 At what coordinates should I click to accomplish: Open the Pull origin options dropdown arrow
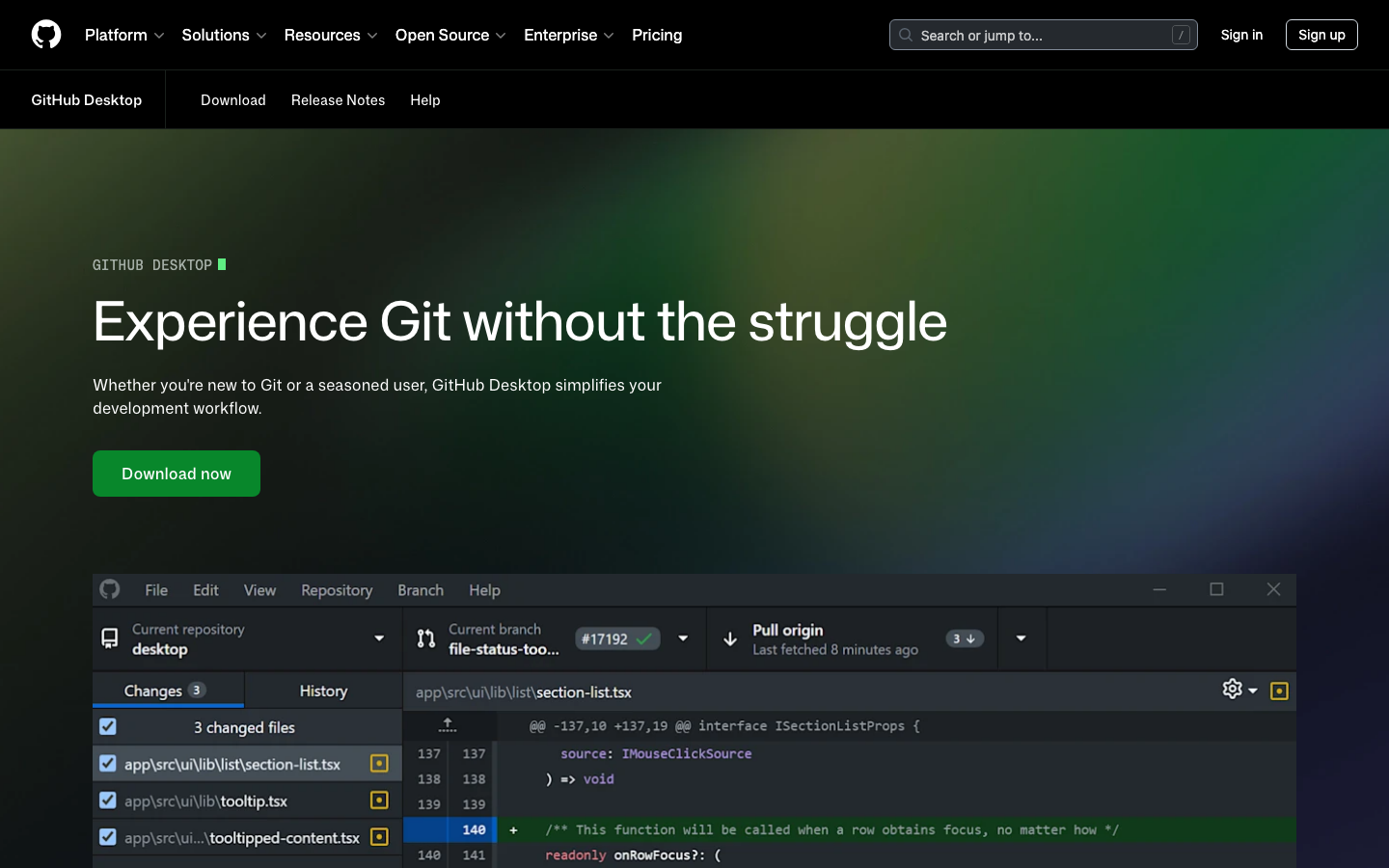point(1021,637)
